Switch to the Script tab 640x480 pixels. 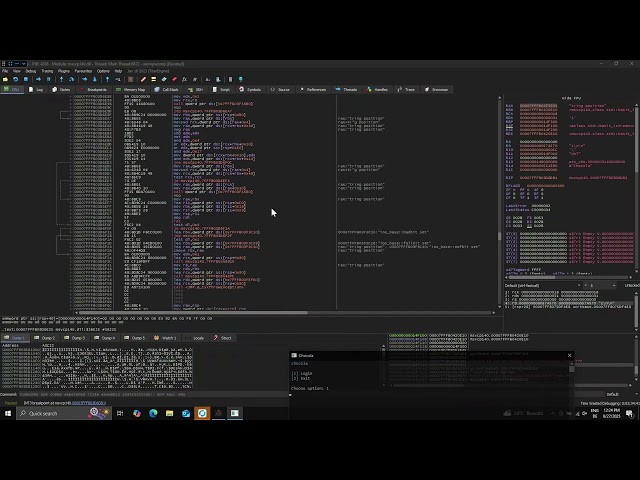[221, 89]
